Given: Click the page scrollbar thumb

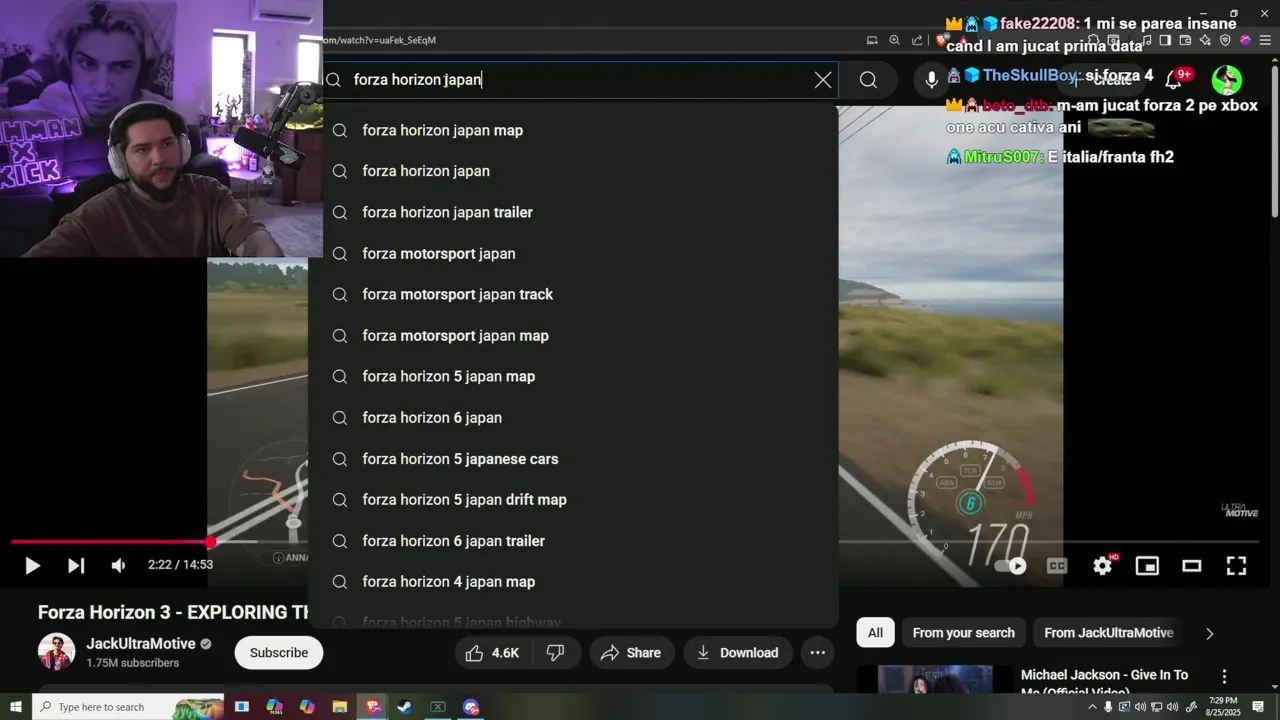Looking at the screenshot, I should click(x=1274, y=140).
